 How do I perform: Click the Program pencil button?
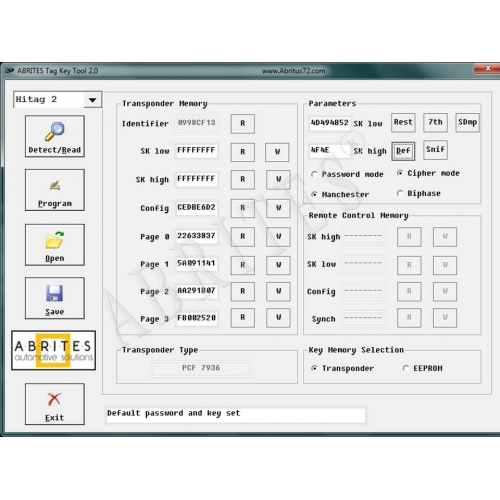[x=55, y=190]
